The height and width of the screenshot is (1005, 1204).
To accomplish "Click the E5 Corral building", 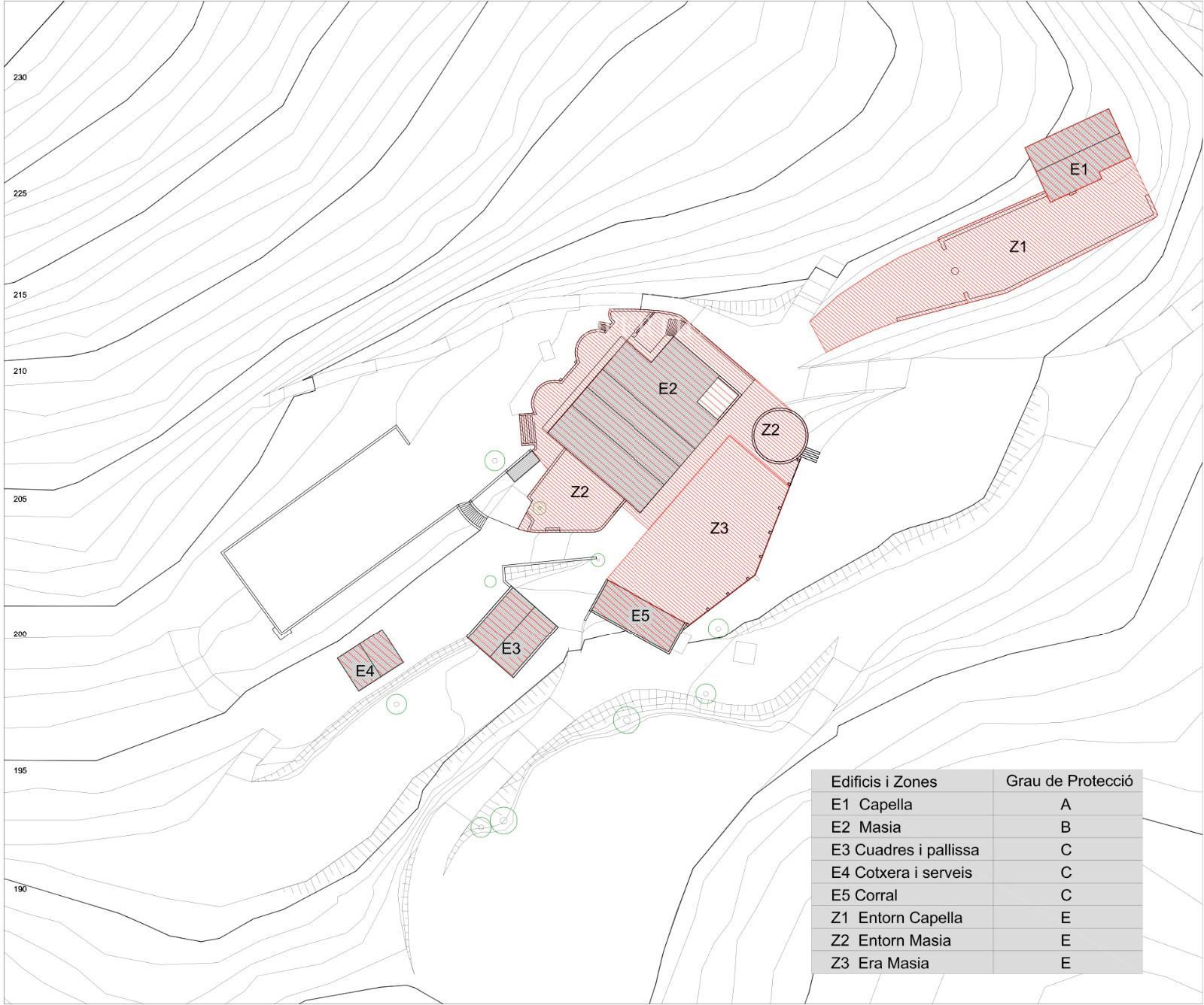I will [x=639, y=616].
